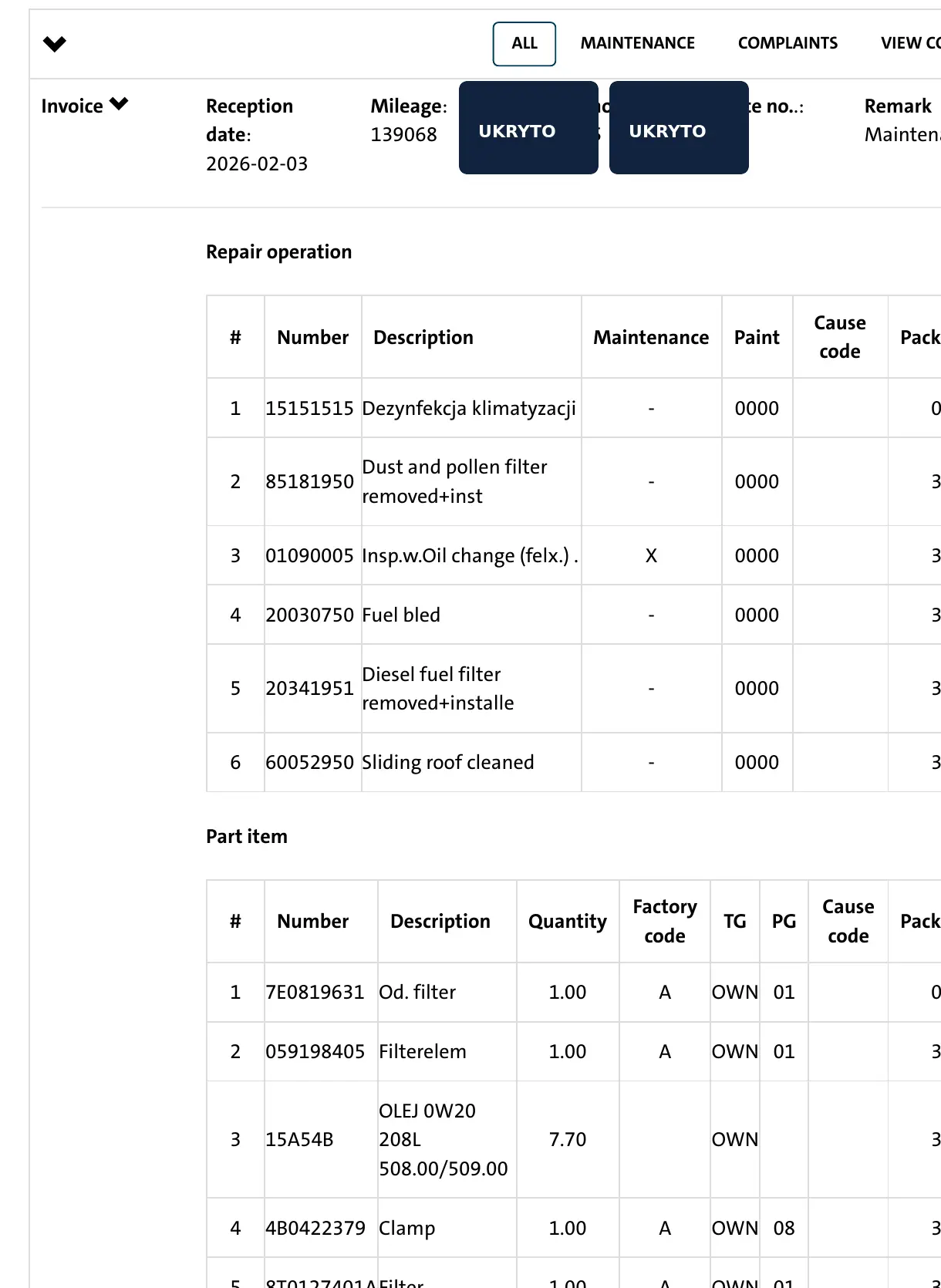941x1288 pixels.
Task: Expand the Invoice chevron
Action: click(119, 104)
